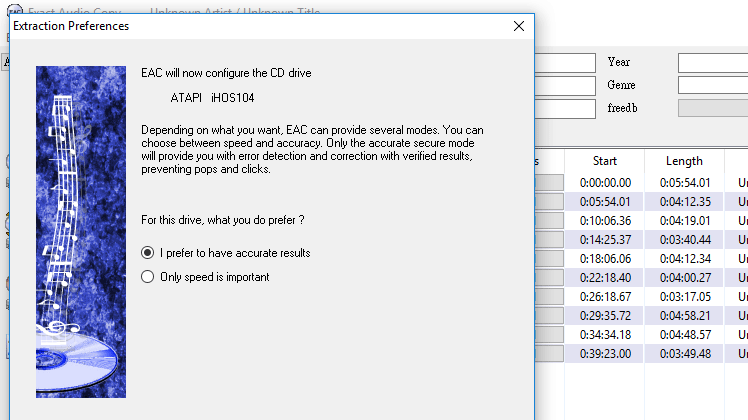Screen dimensions: 748x420
Task: Click the ATAPI iHOS104 drive name text
Action: (x=212, y=98)
